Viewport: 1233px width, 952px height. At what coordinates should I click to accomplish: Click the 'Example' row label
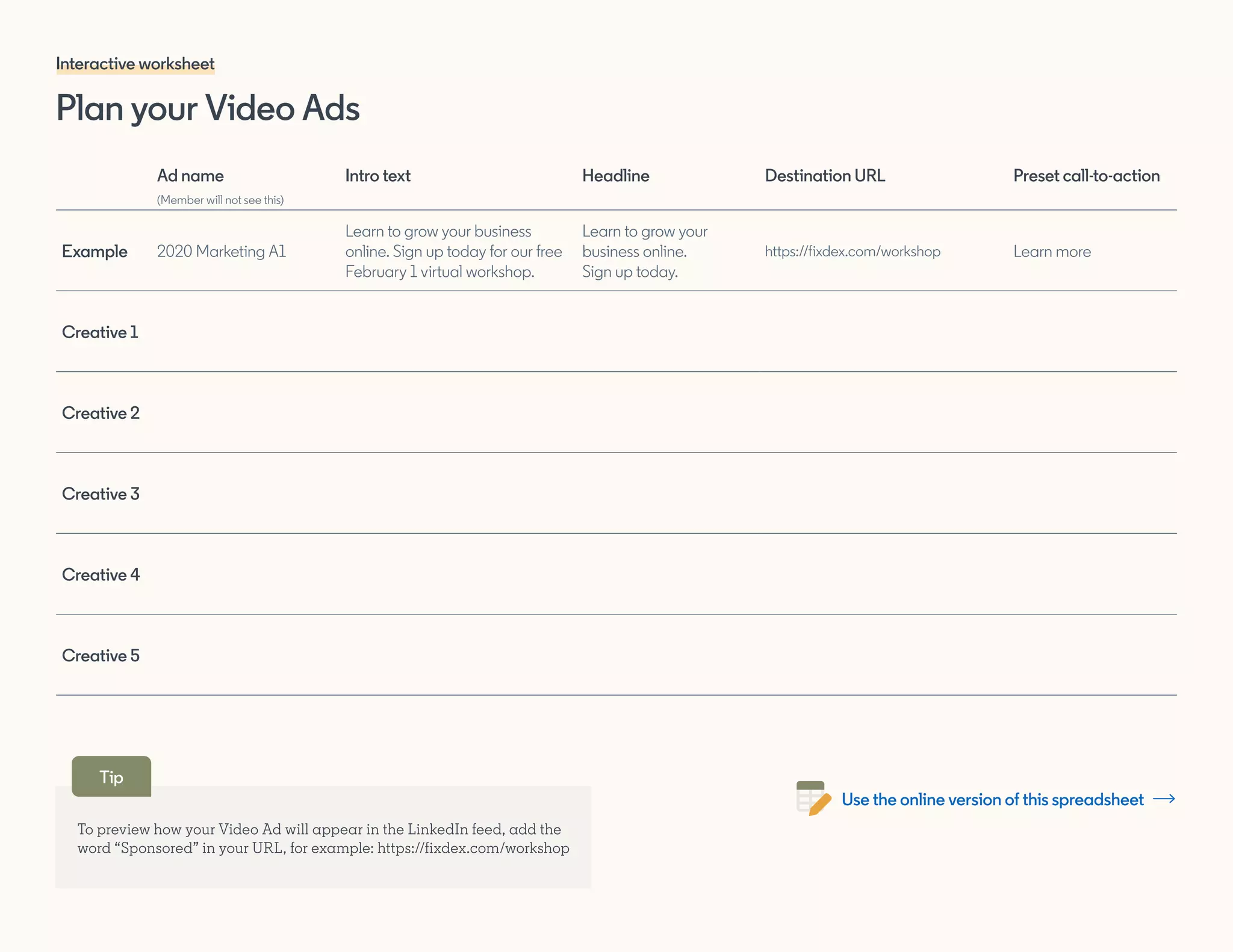point(95,252)
